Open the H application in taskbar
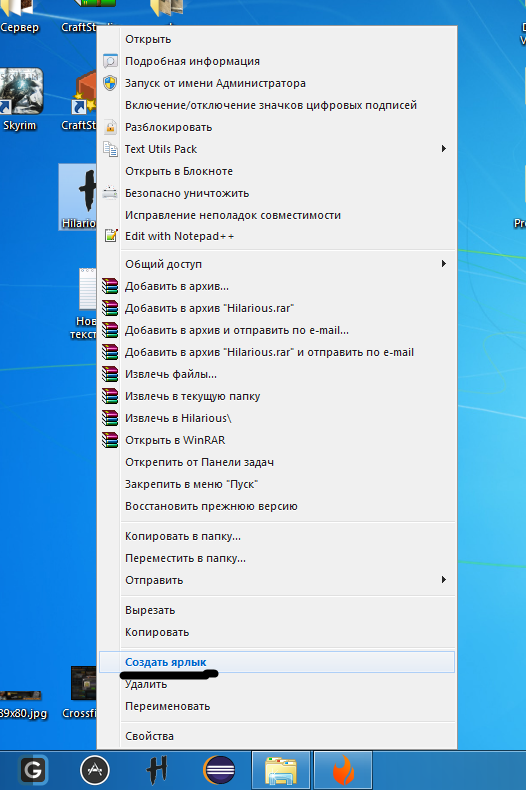This screenshot has height=790, width=526. [157, 770]
